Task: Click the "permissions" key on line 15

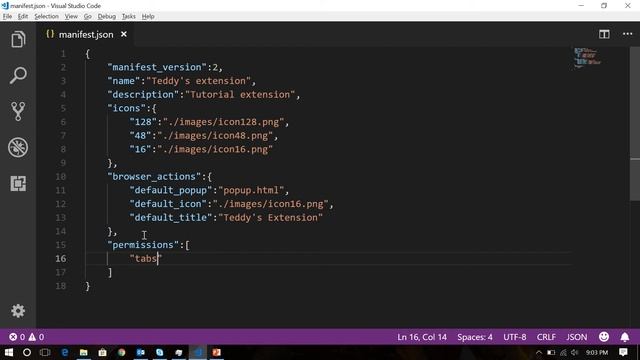Action: [143, 245]
